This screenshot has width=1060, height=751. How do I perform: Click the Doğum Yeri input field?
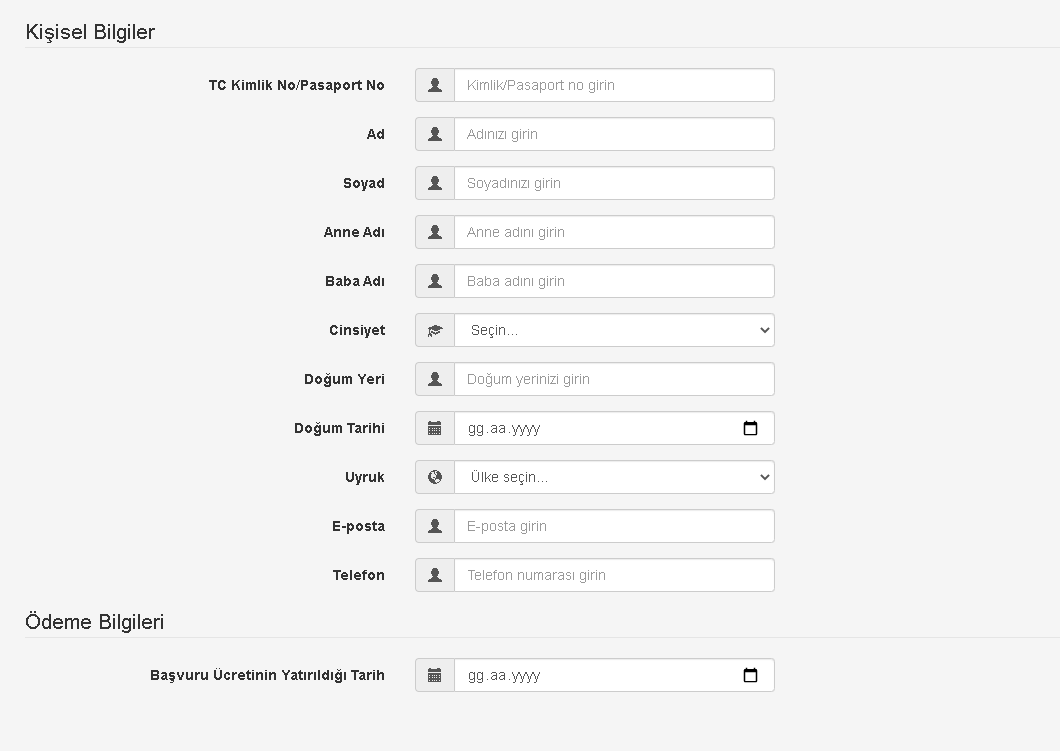pos(614,379)
